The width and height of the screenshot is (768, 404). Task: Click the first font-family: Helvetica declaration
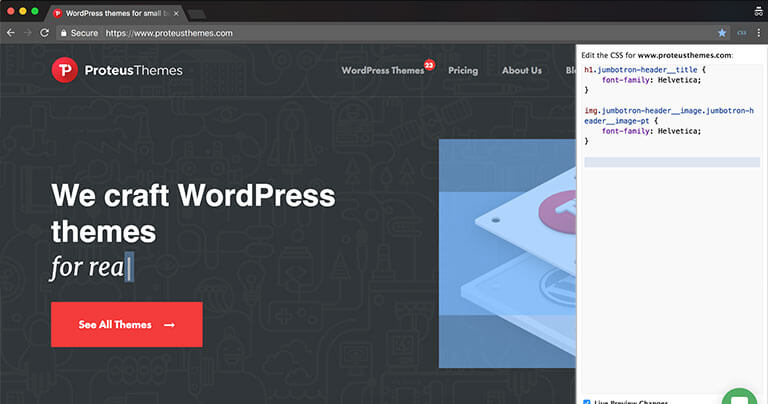pyautogui.click(x=651, y=80)
